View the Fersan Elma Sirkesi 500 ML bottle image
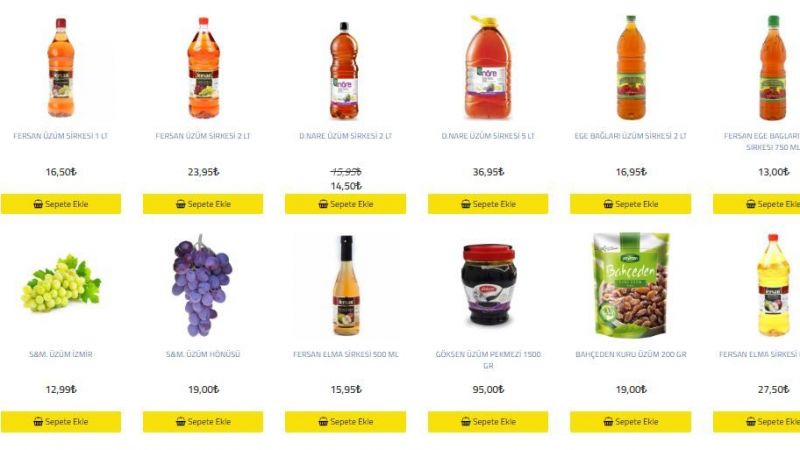This screenshot has width=800, height=450. tap(346, 285)
